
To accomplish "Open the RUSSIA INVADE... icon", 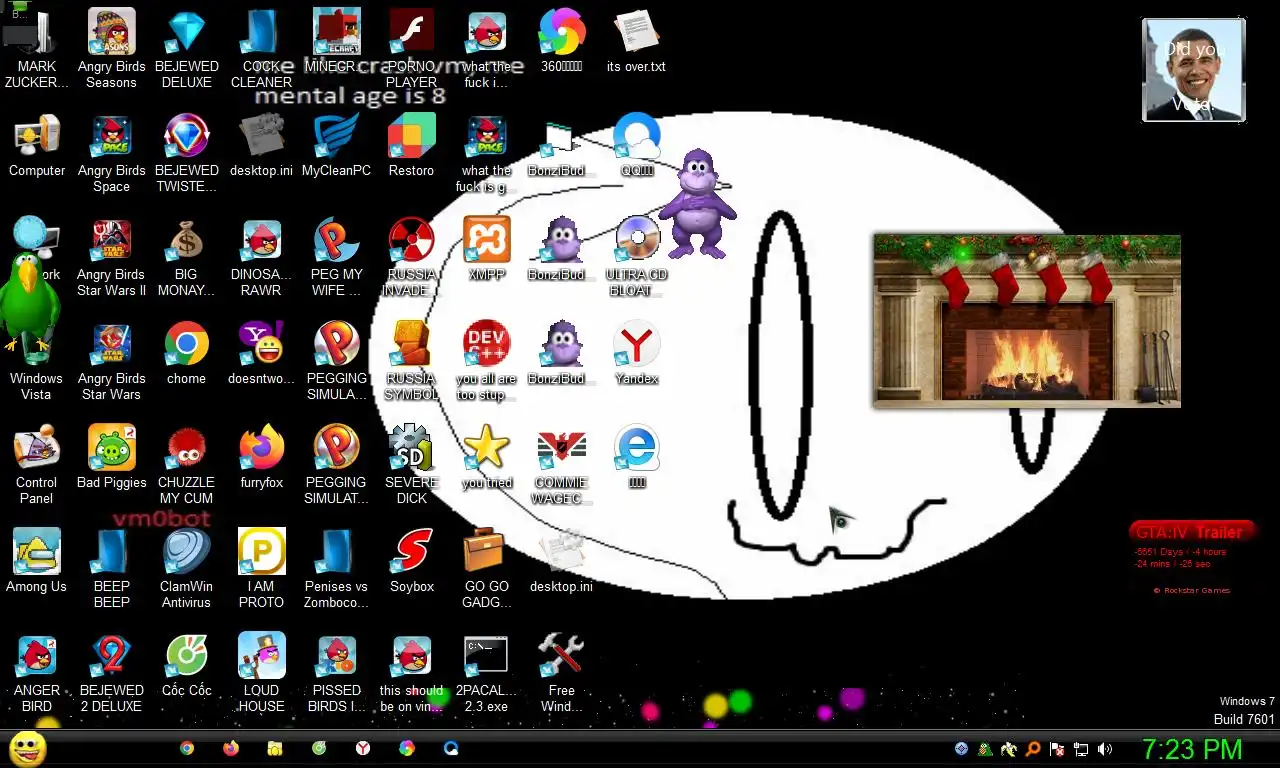I will click(x=411, y=256).
